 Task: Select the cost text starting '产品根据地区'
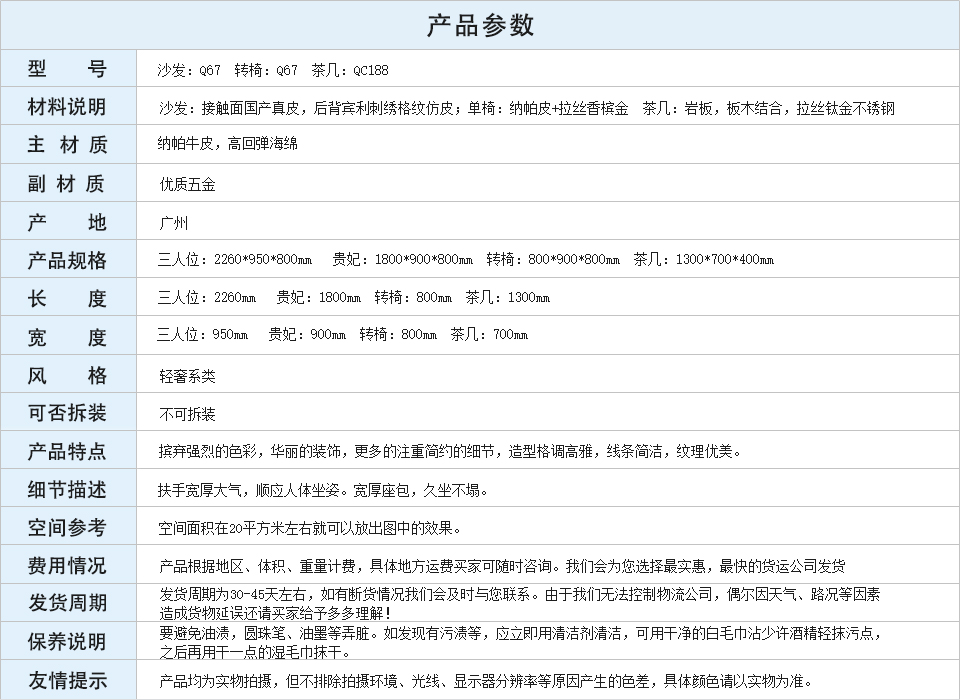(502, 566)
